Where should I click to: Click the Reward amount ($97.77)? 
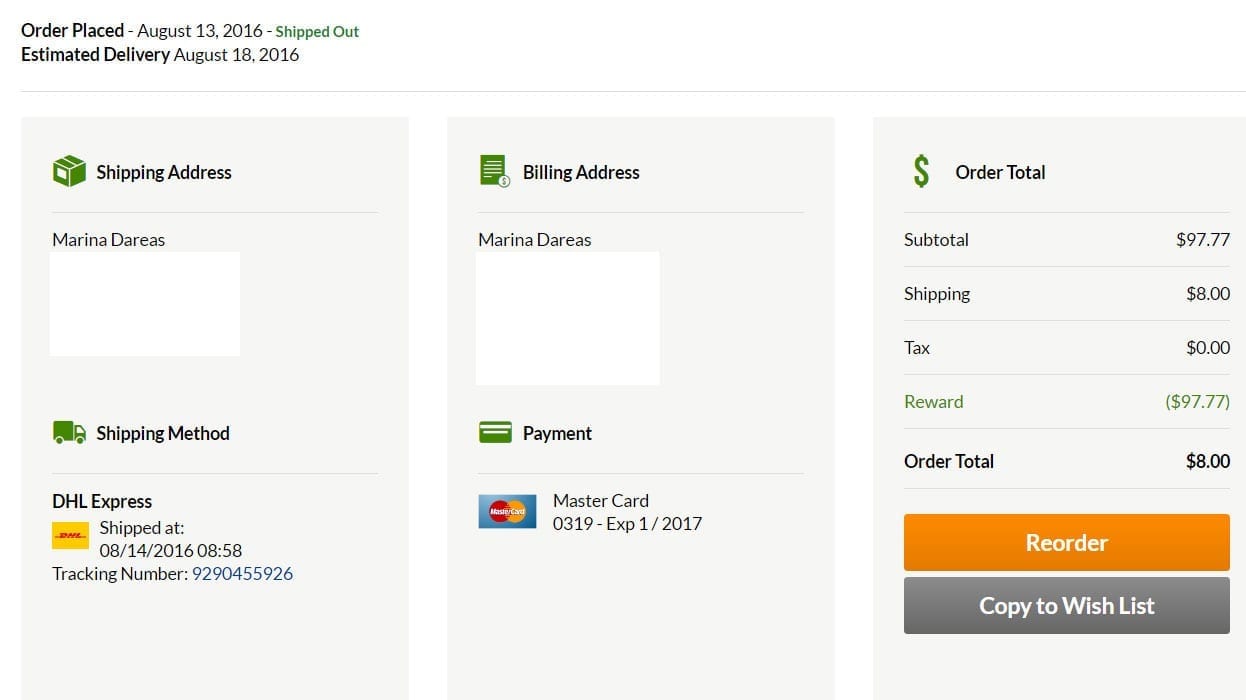pyautogui.click(x=1197, y=401)
